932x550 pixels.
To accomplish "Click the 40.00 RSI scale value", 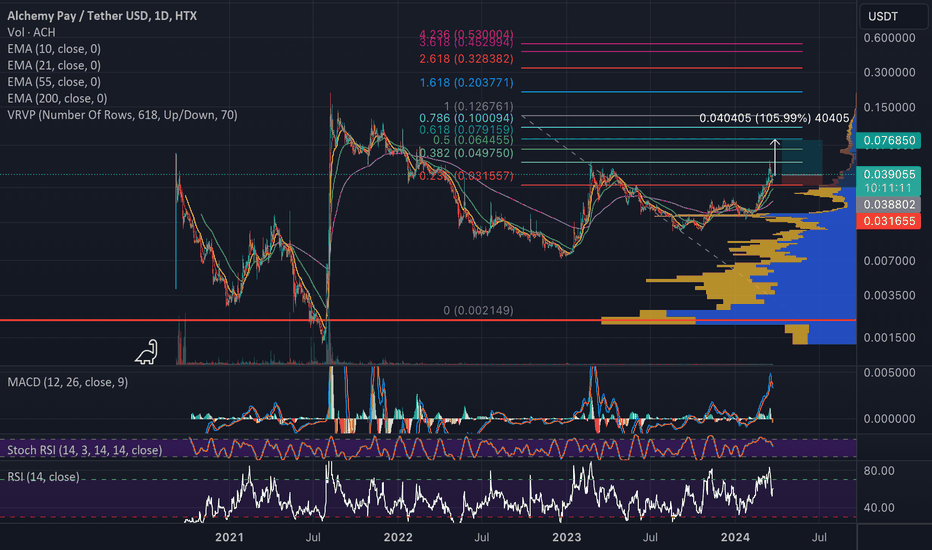I will click(x=879, y=508).
